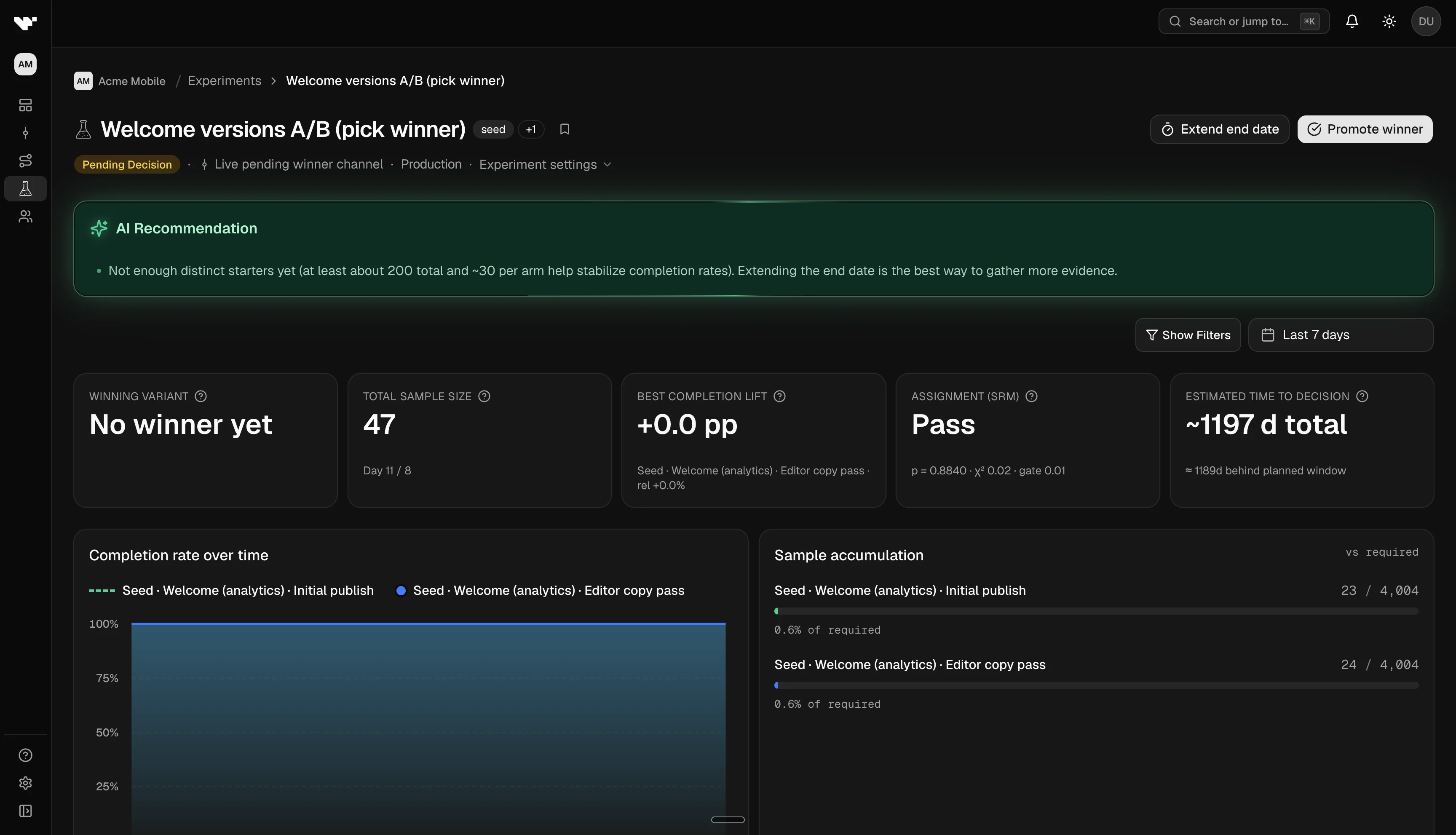
Task: Open the Experiments flask icon in sidebar
Action: point(25,189)
